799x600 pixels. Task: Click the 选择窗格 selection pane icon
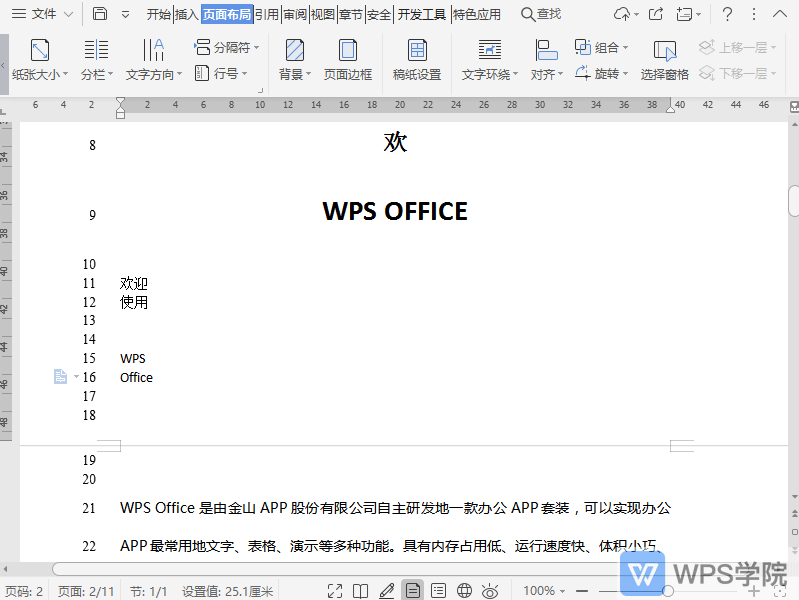click(x=664, y=50)
